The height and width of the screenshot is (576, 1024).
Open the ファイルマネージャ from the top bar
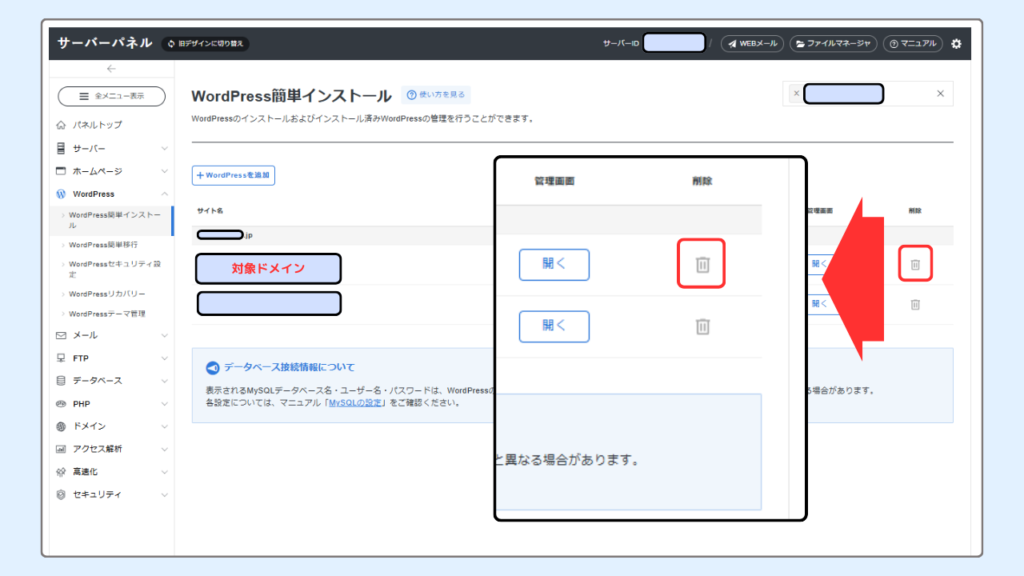click(x=834, y=43)
